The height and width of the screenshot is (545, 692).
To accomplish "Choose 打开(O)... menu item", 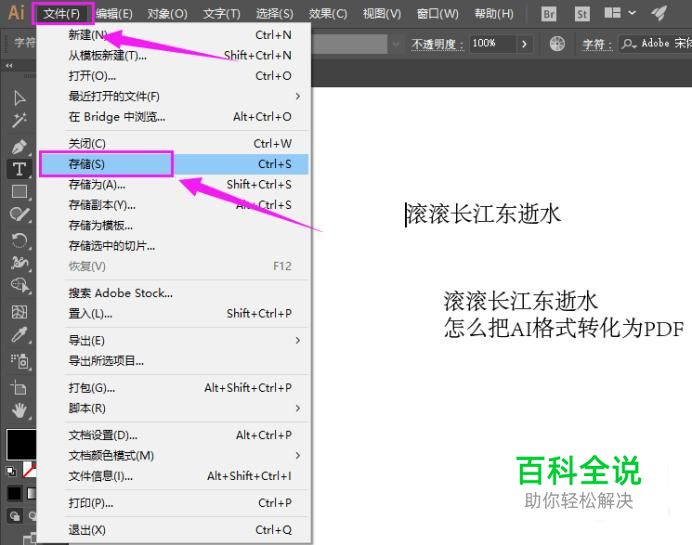I will click(174, 76).
